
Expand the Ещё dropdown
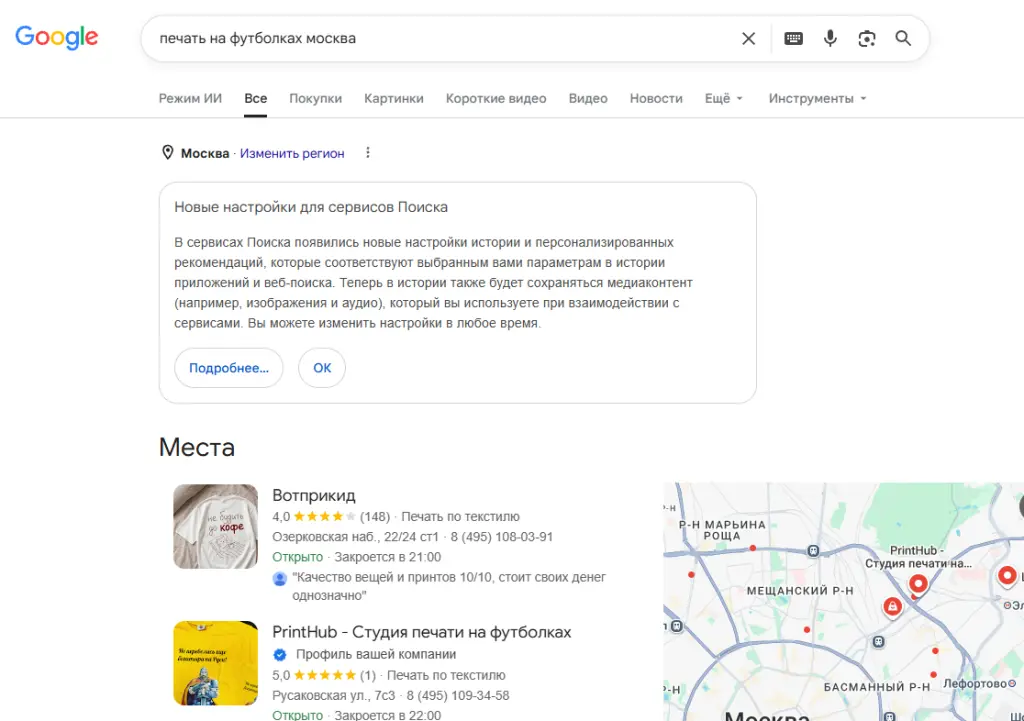click(x=724, y=99)
